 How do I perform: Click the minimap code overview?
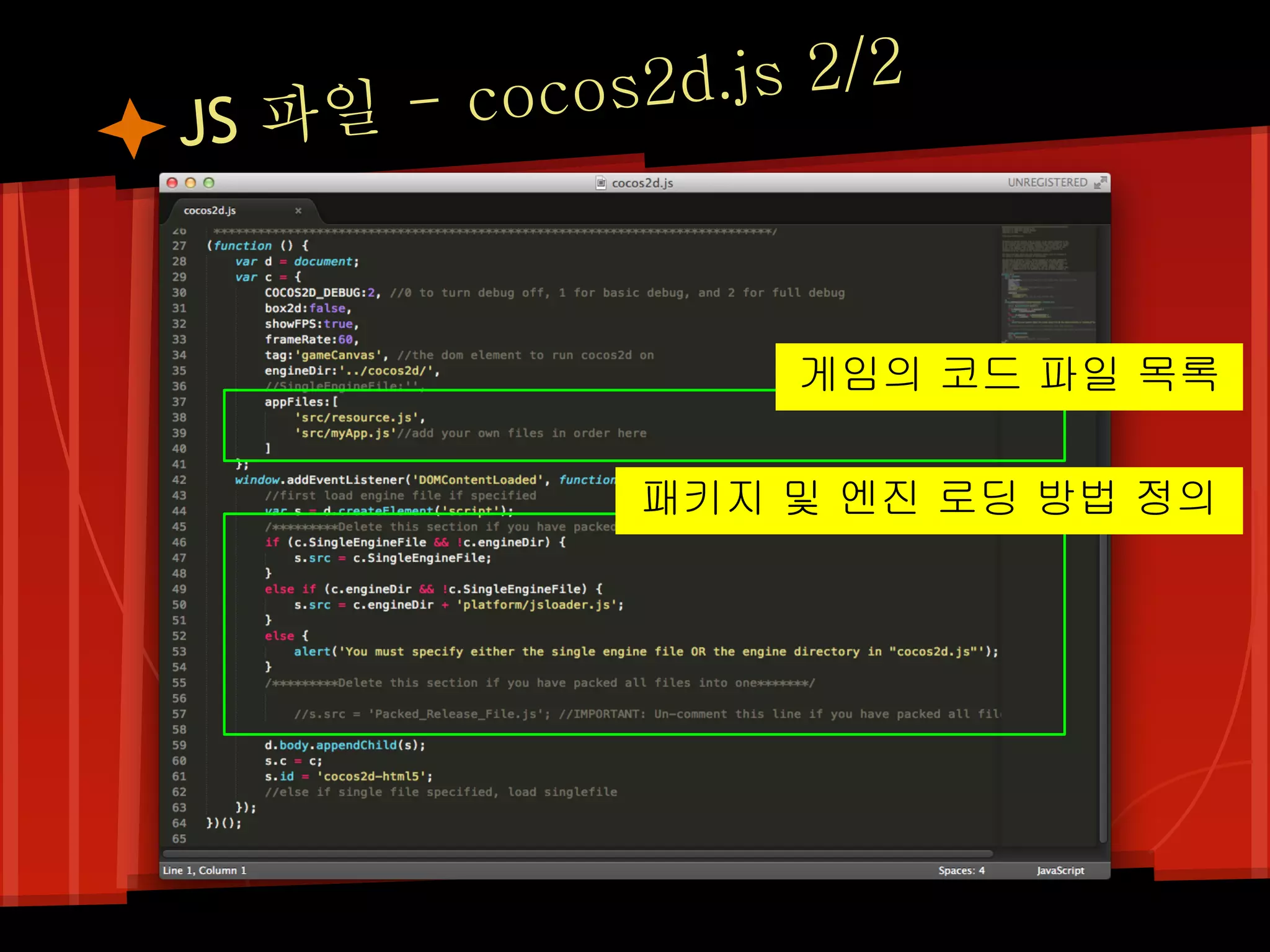(x=1048, y=284)
